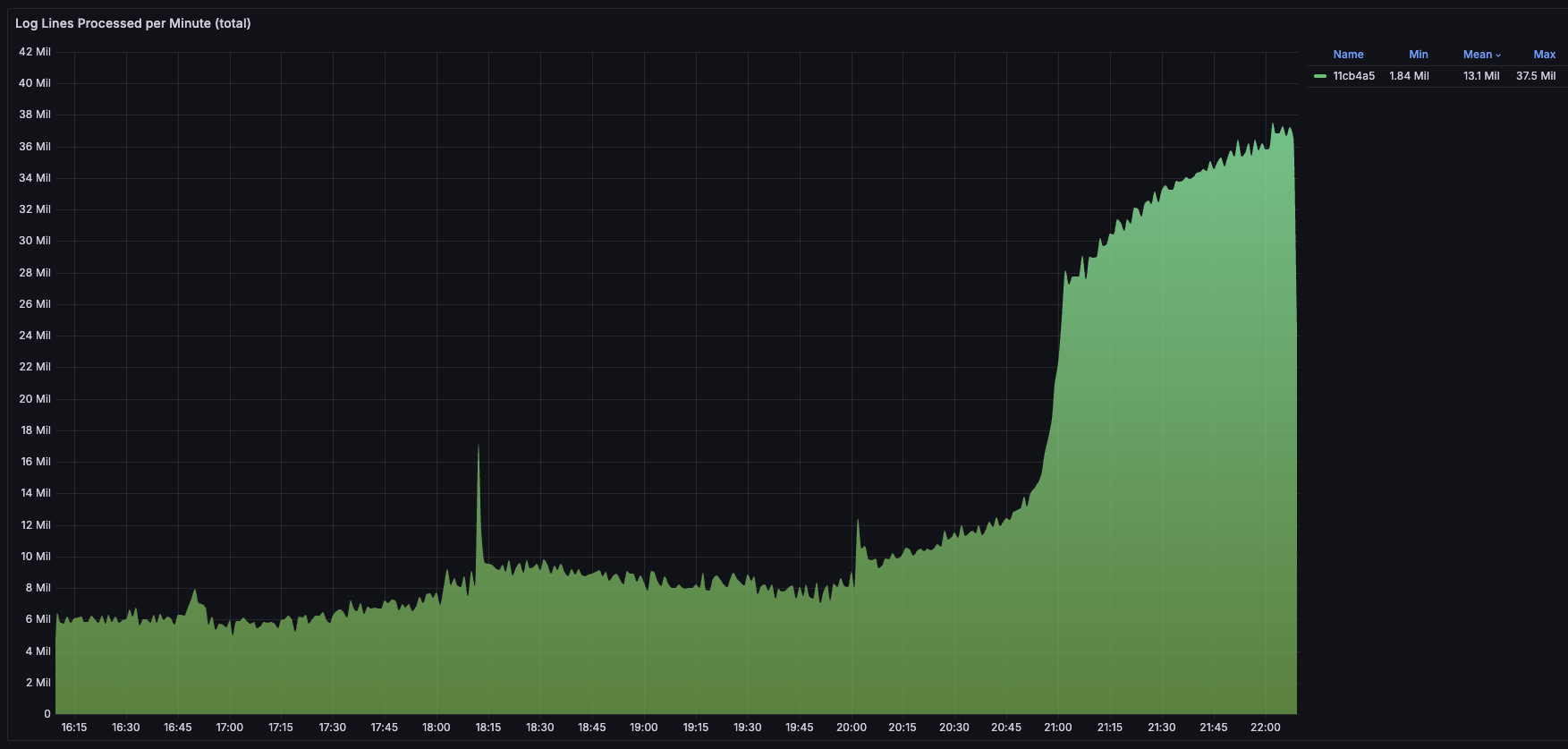This screenshot has width=1568, height=749.
Task: Sort the legend by the Min column
Action: pyautogui.click(x=1418, y=55)
